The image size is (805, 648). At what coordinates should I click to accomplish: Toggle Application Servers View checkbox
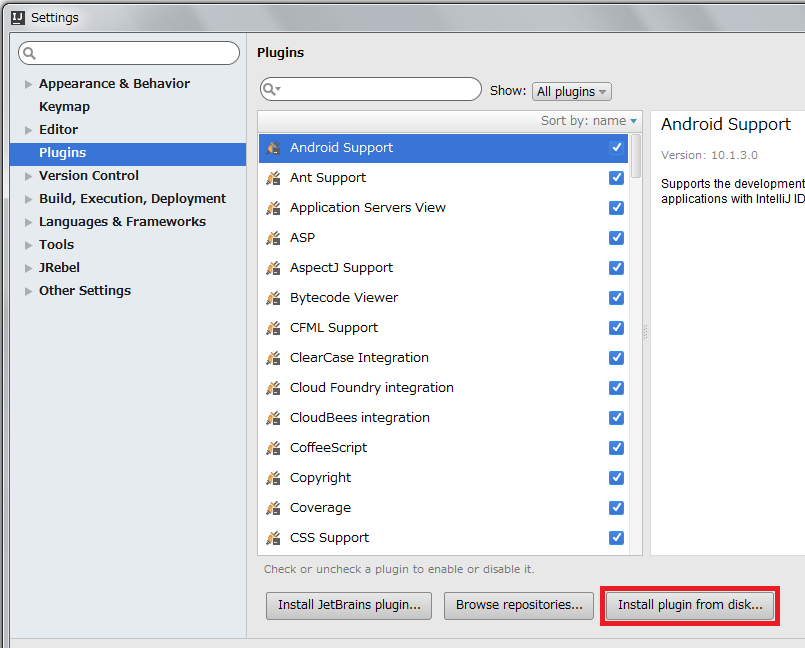point(616,208)
